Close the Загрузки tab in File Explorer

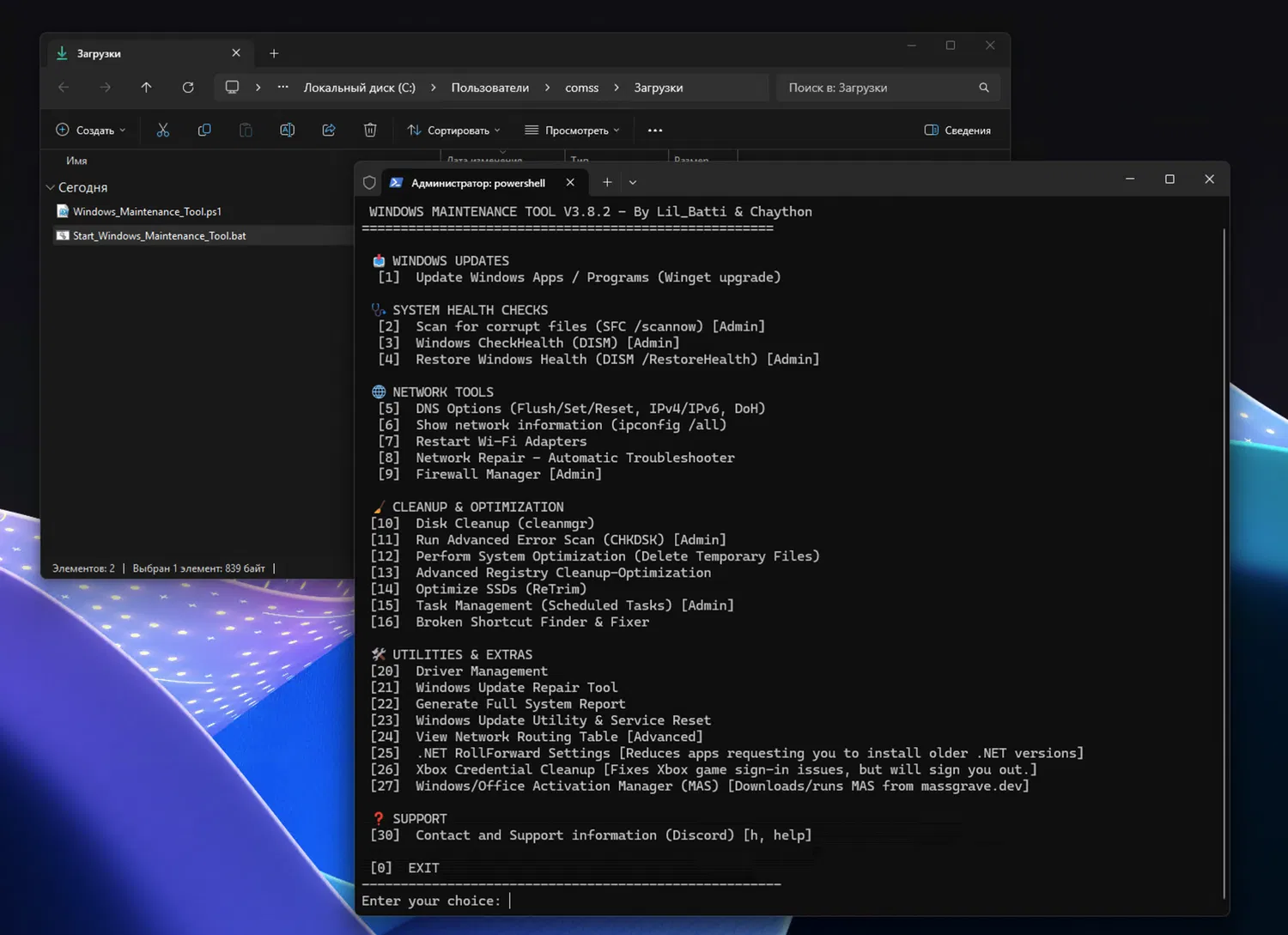pos(236,53)
